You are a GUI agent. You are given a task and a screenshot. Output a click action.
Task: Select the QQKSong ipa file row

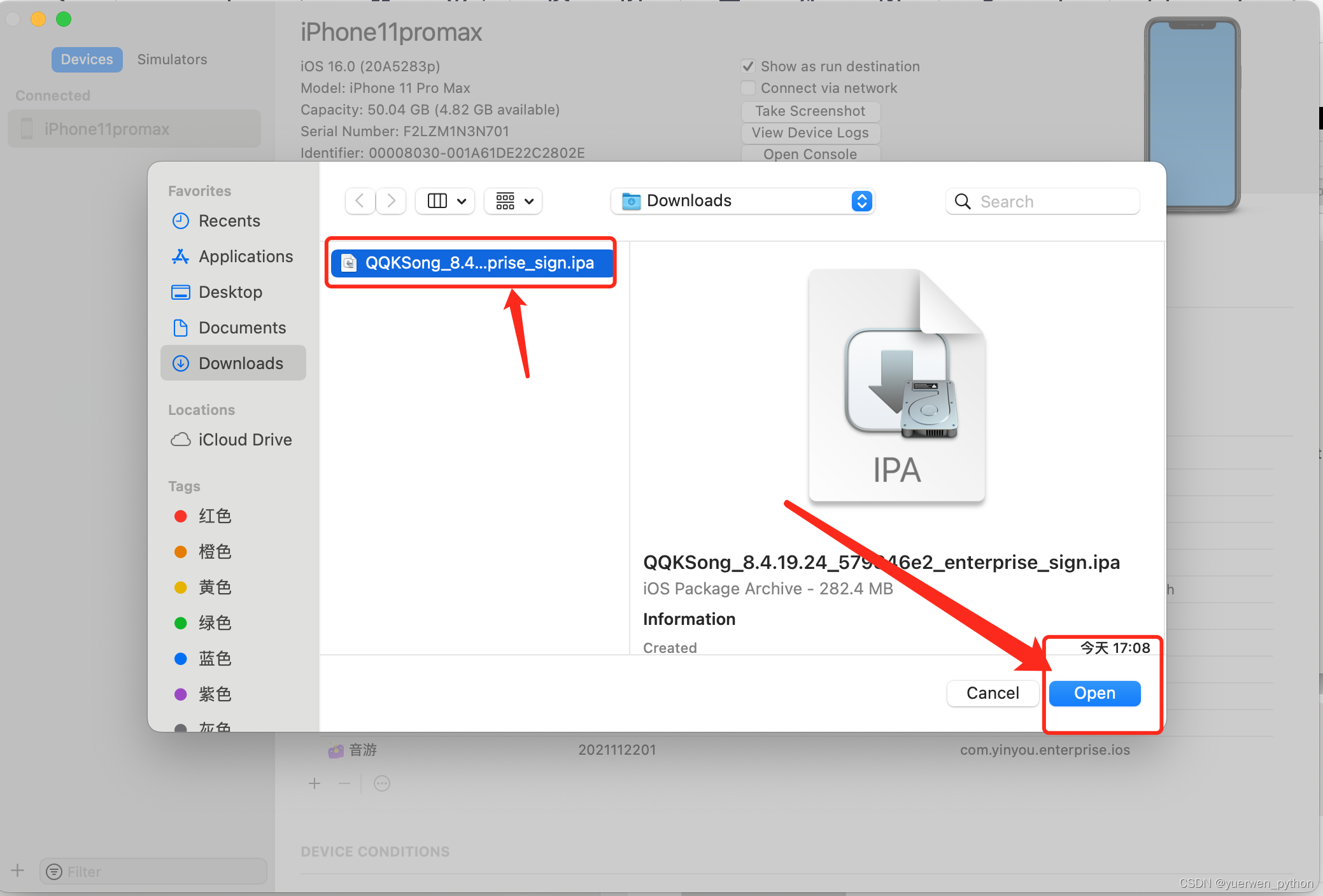tap(471, 263)
